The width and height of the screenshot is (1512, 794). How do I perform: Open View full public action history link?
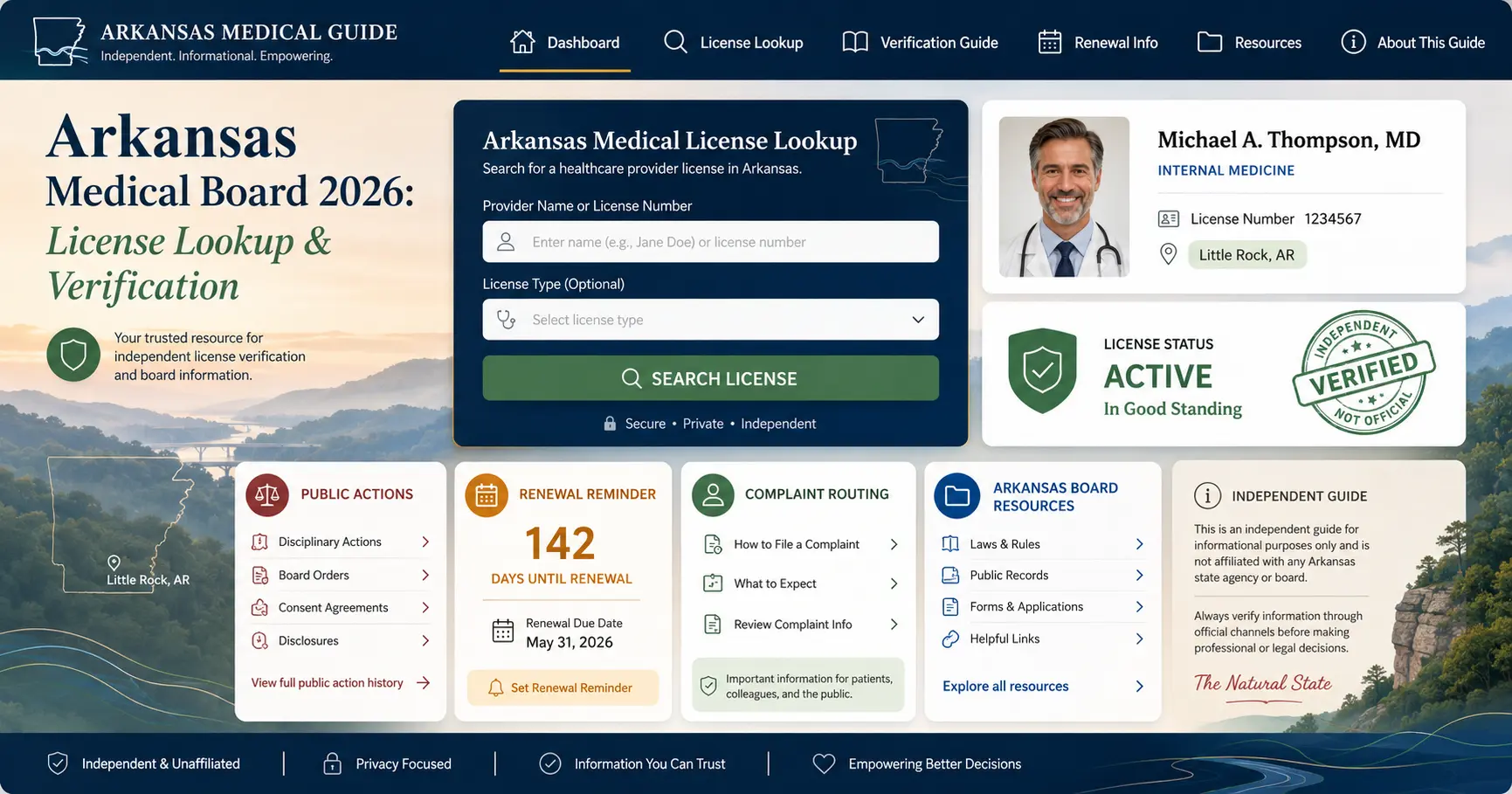coord(341,682)
